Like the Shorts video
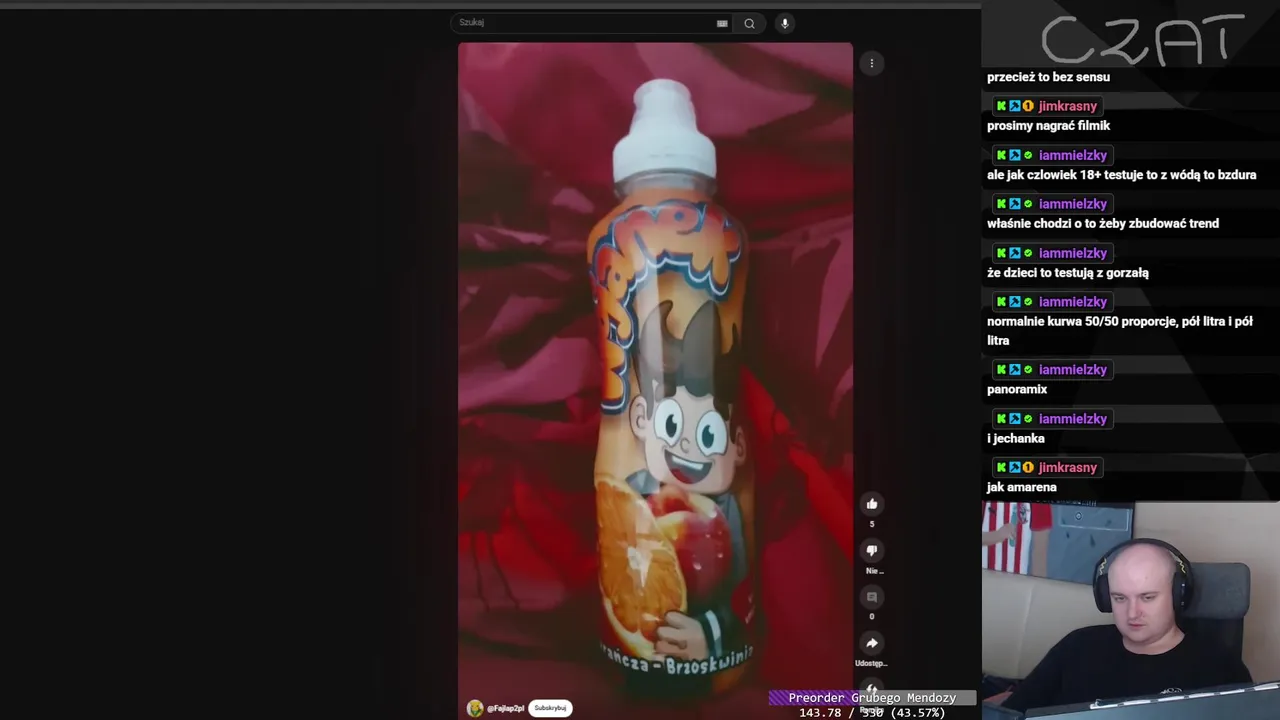Screen dimensions: 1280x720 pos(871,504)
